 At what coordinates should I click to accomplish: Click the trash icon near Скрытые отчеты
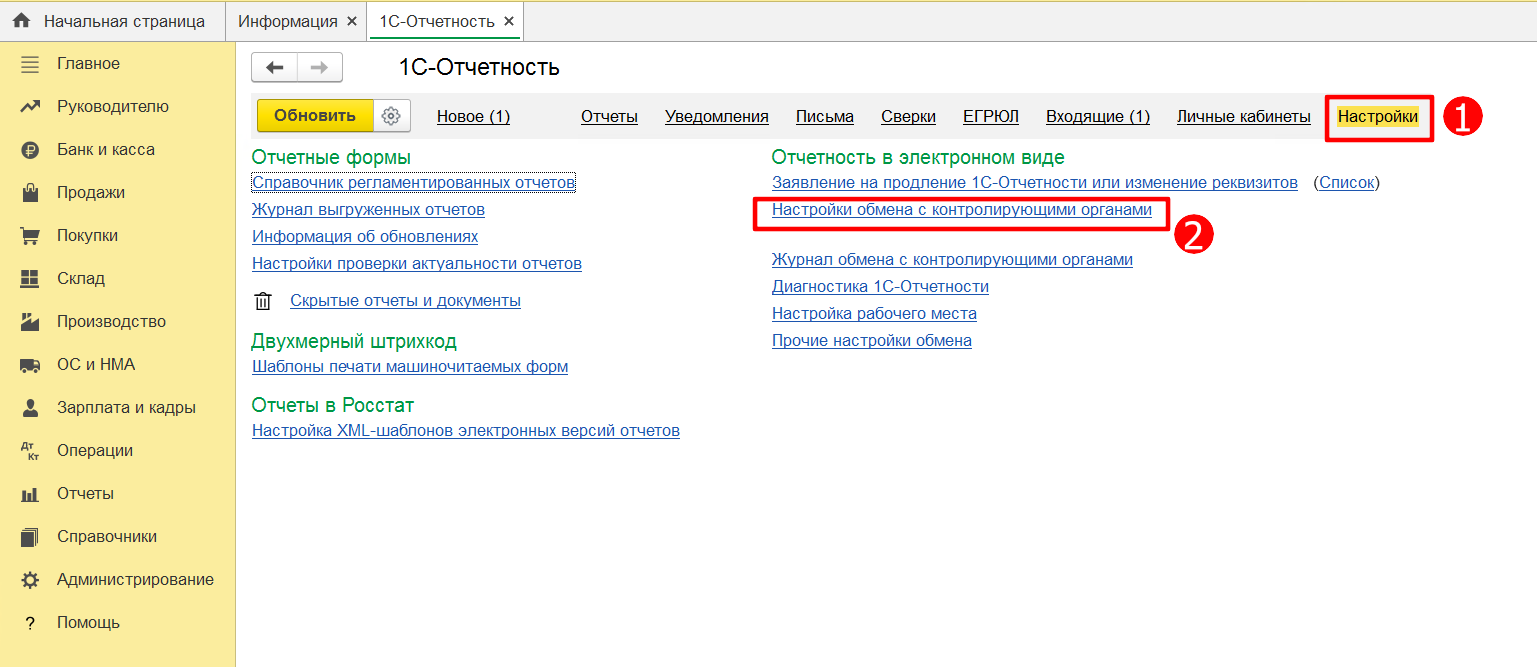(x=263, y=301)
